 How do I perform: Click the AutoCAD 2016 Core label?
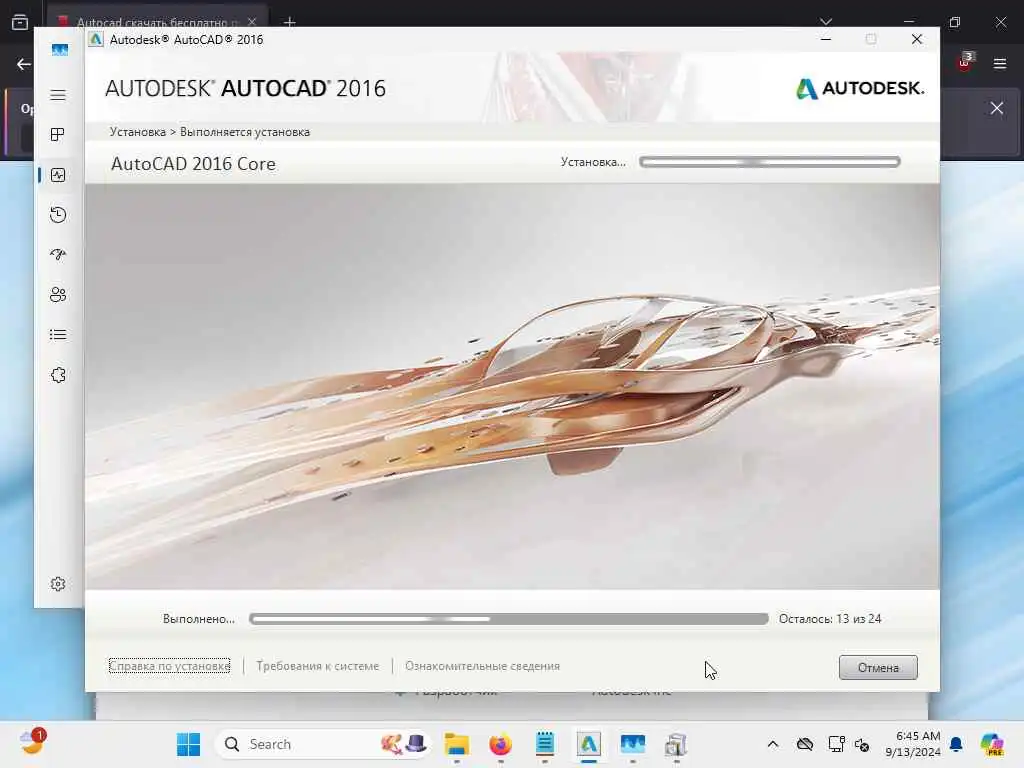pyautogui.click(x=193, y=163)
